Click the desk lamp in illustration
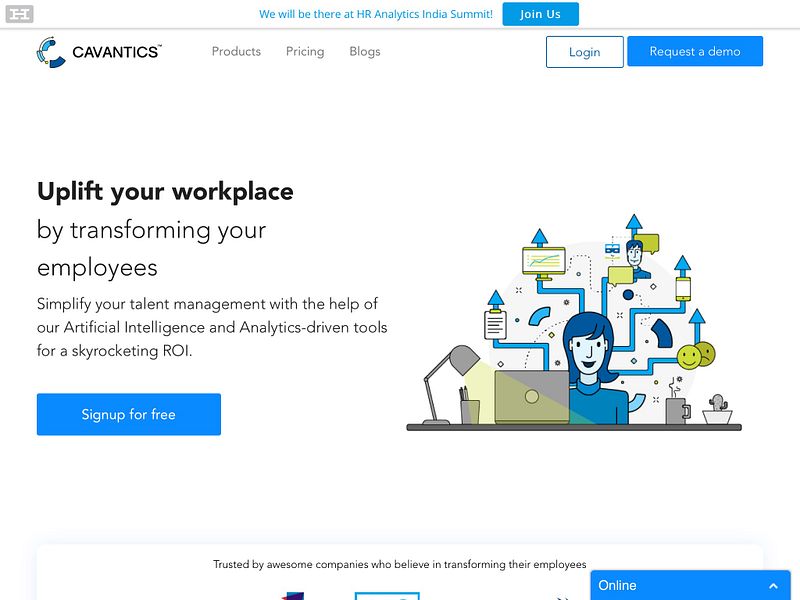Screen dimensions: 800x600 pyautogui.click(x=450, y=385)
